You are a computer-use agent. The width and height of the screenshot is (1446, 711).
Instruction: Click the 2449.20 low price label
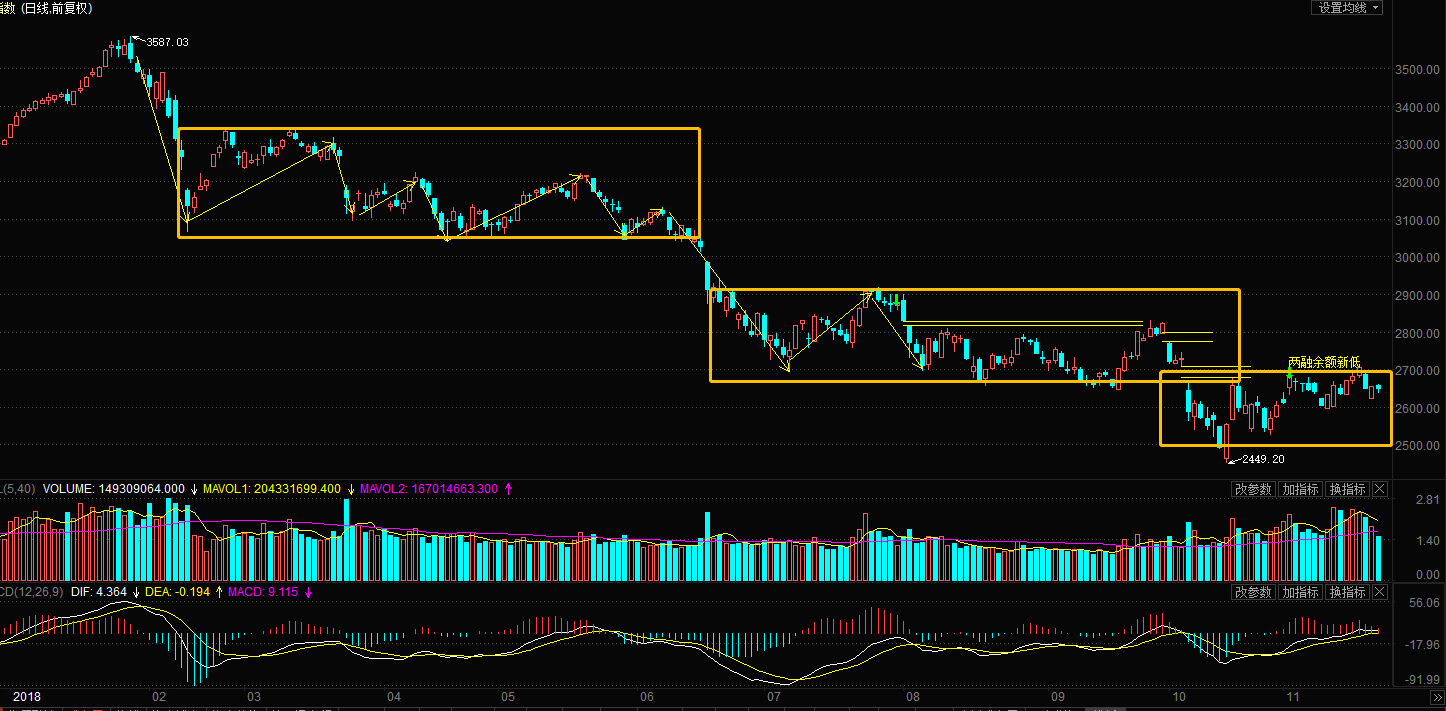coord(1262,459)
